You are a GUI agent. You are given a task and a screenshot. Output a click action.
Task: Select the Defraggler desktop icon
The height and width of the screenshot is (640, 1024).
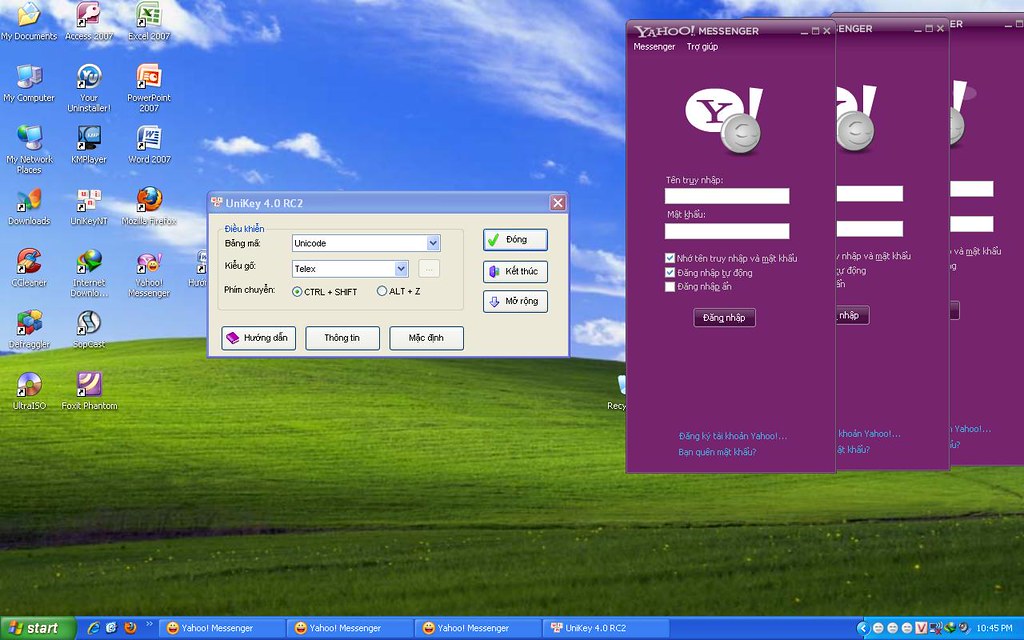coord(29,329)
